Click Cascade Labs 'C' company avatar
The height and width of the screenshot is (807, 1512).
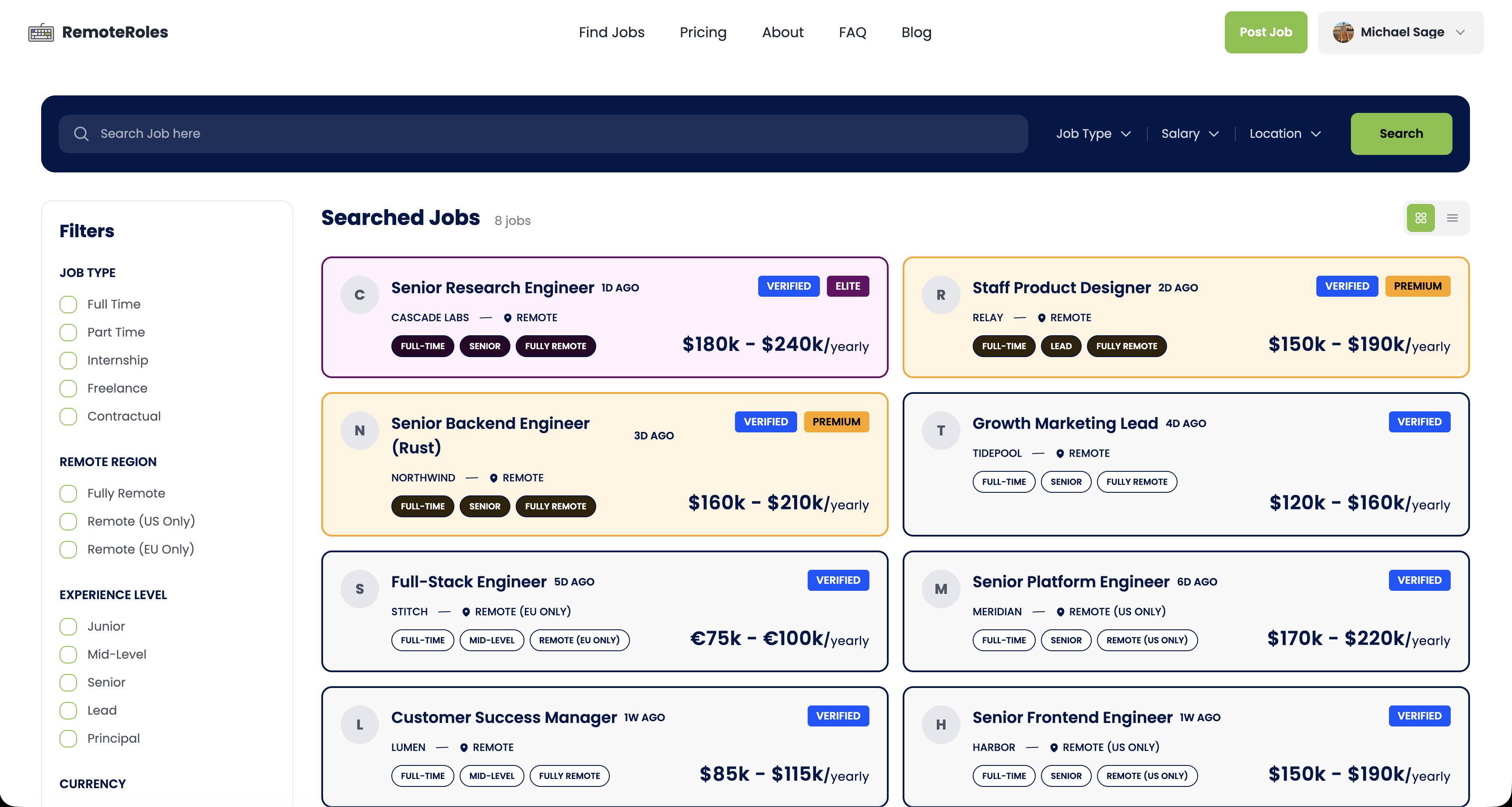click(359, 295)
